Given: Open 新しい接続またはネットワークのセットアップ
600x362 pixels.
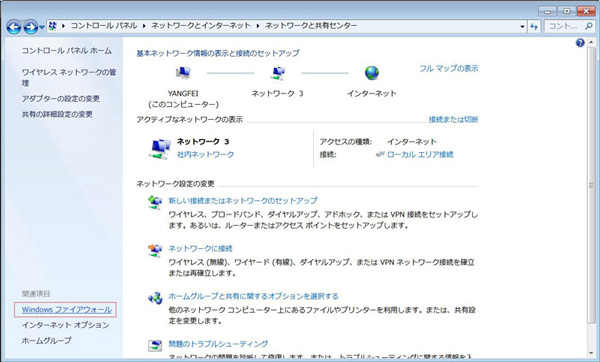Looking at the screenshot, I should coord(243,201).
